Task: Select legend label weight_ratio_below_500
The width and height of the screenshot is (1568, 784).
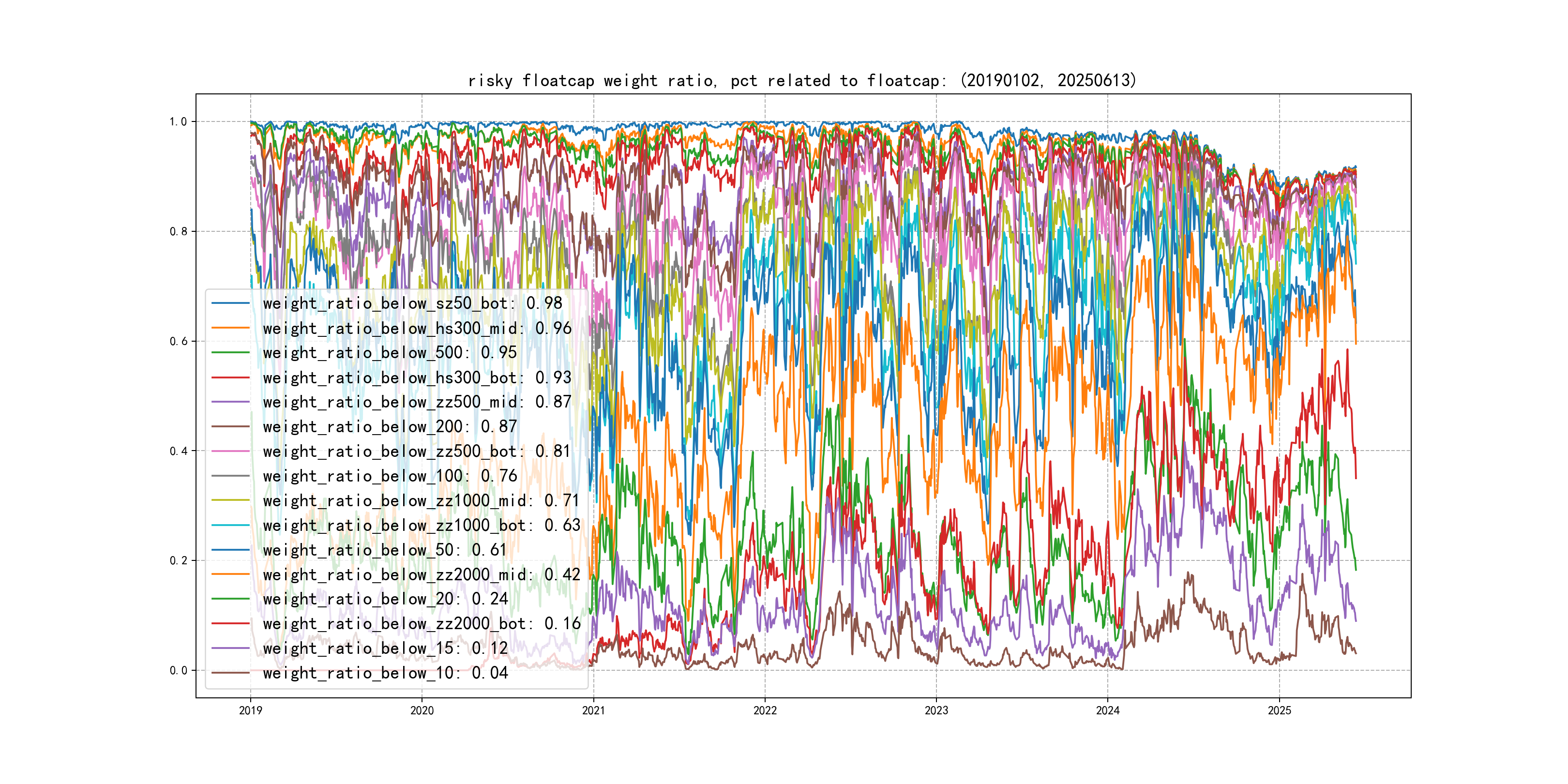Action: point(390,352)
